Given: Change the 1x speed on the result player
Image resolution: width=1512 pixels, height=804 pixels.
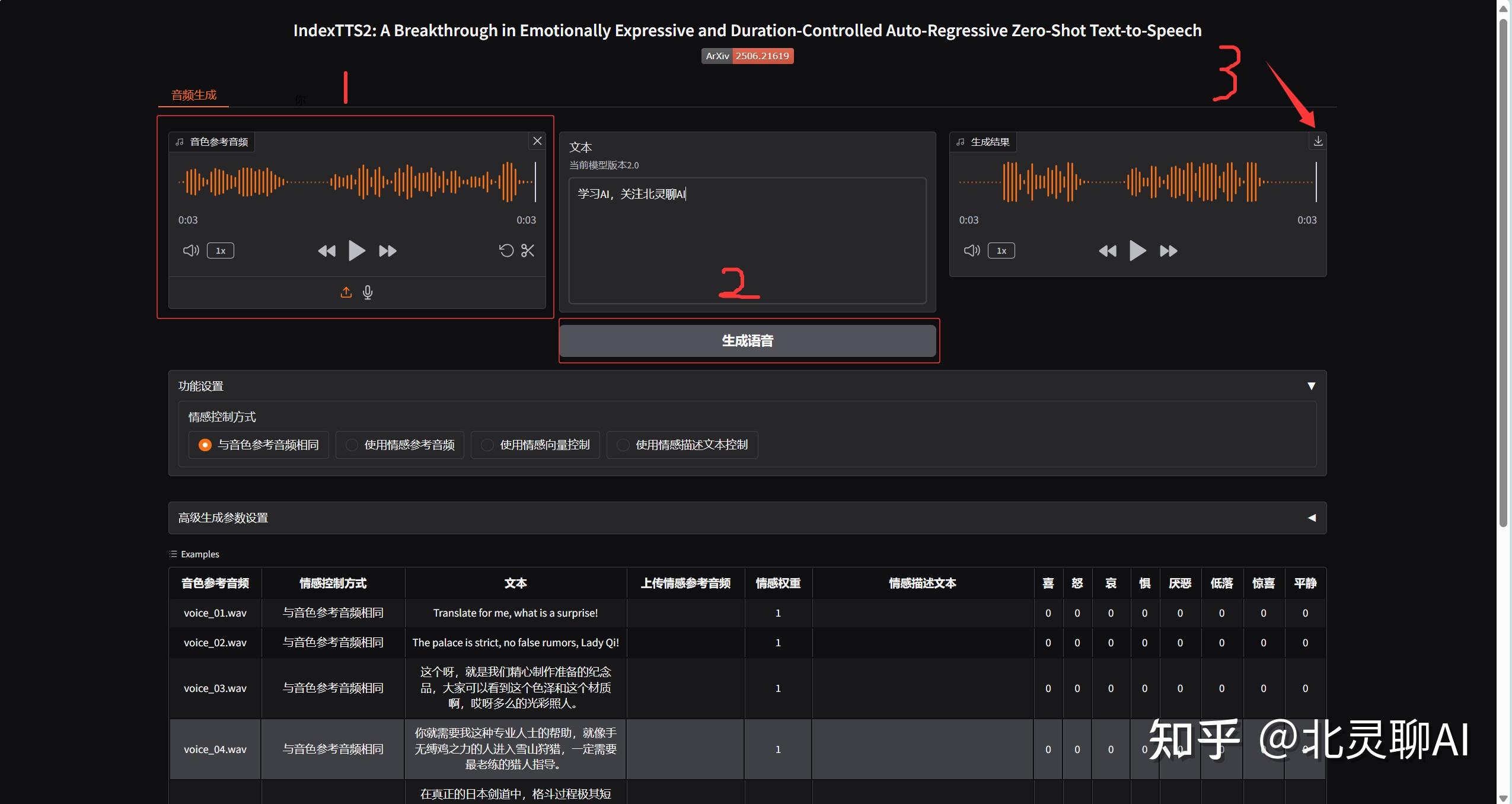Looking at the screenshot, I should click(x=1001, y=251).
